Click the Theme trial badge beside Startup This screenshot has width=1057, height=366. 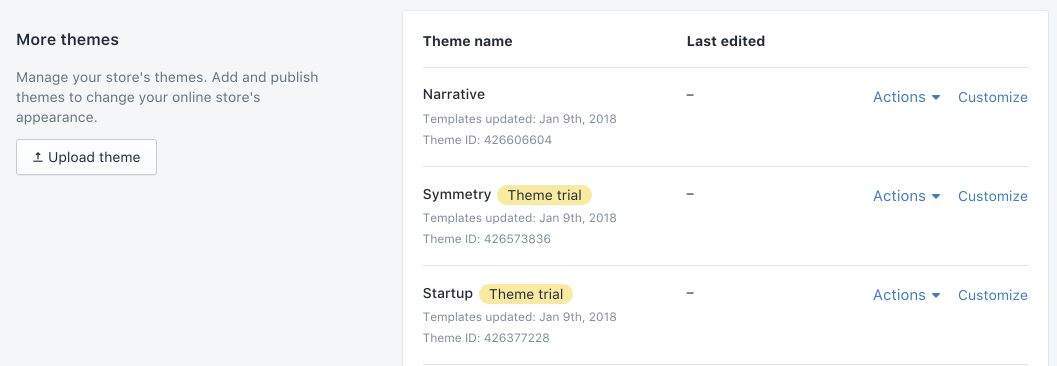526,294
